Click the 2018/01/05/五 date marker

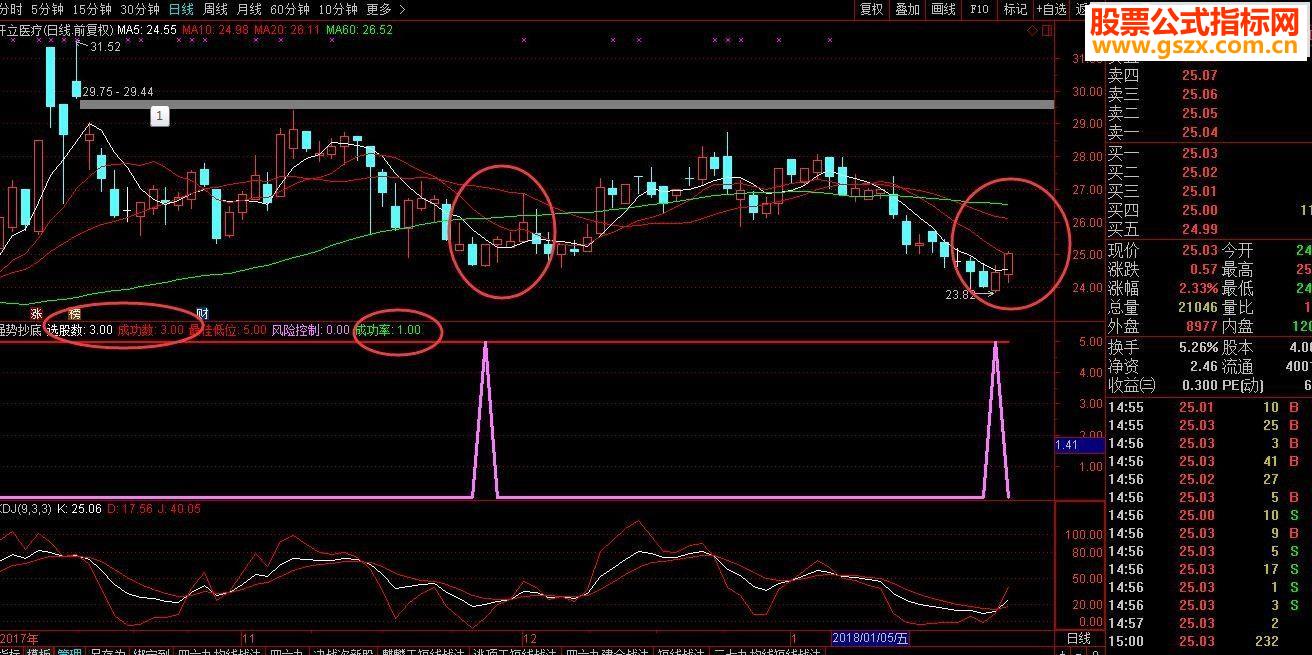871,638
